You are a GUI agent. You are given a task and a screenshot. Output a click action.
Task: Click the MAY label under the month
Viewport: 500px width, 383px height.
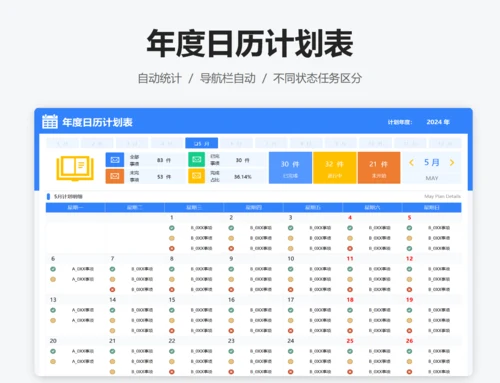[x=432, y=178]
